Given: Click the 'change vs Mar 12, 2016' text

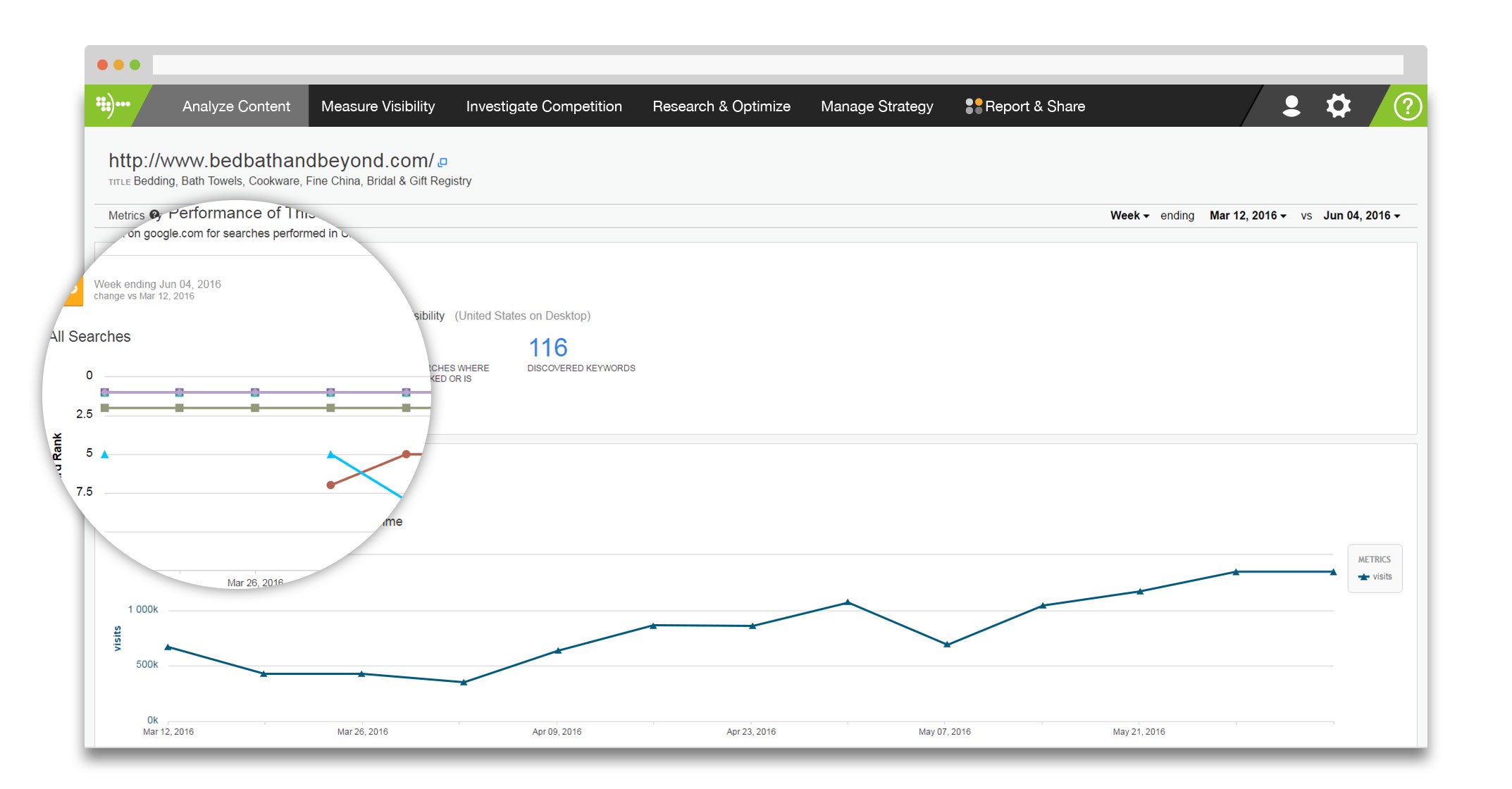Looking at the screenshot, I should pyautogui.click(x=144, y=296).
